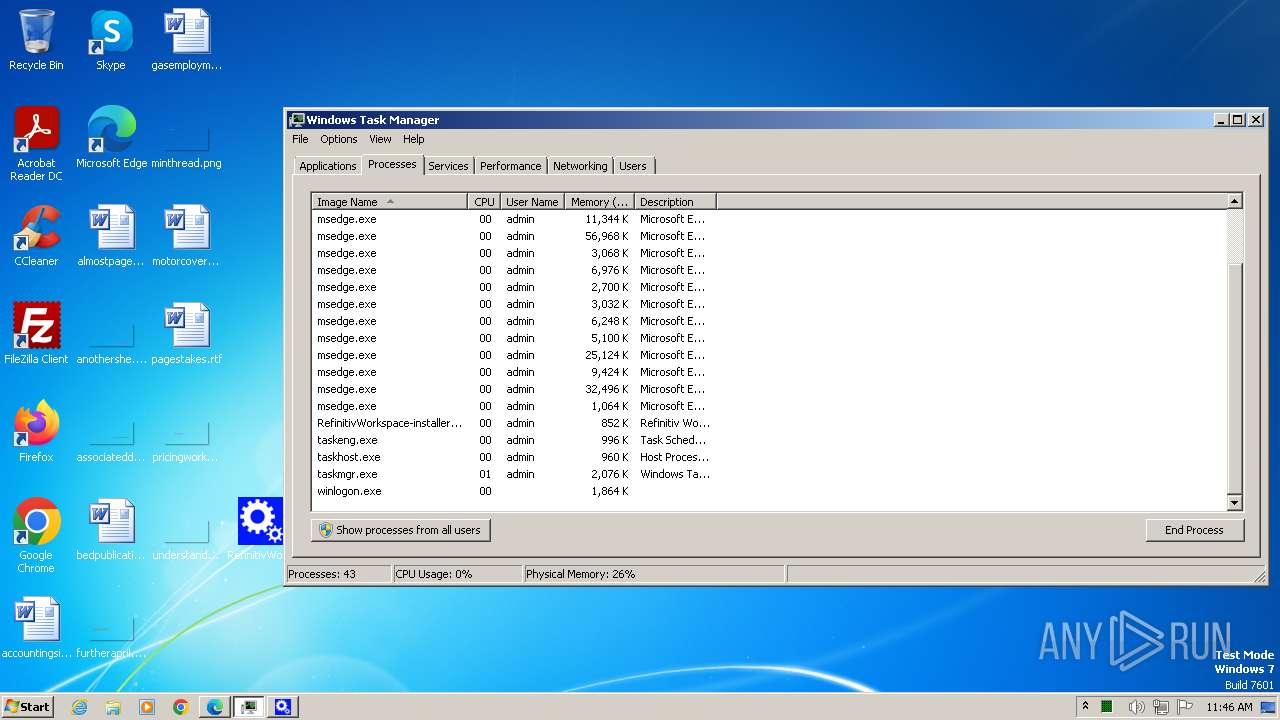
Task: Select the winlogon.exe process row
Action: (x=512, y=491)
